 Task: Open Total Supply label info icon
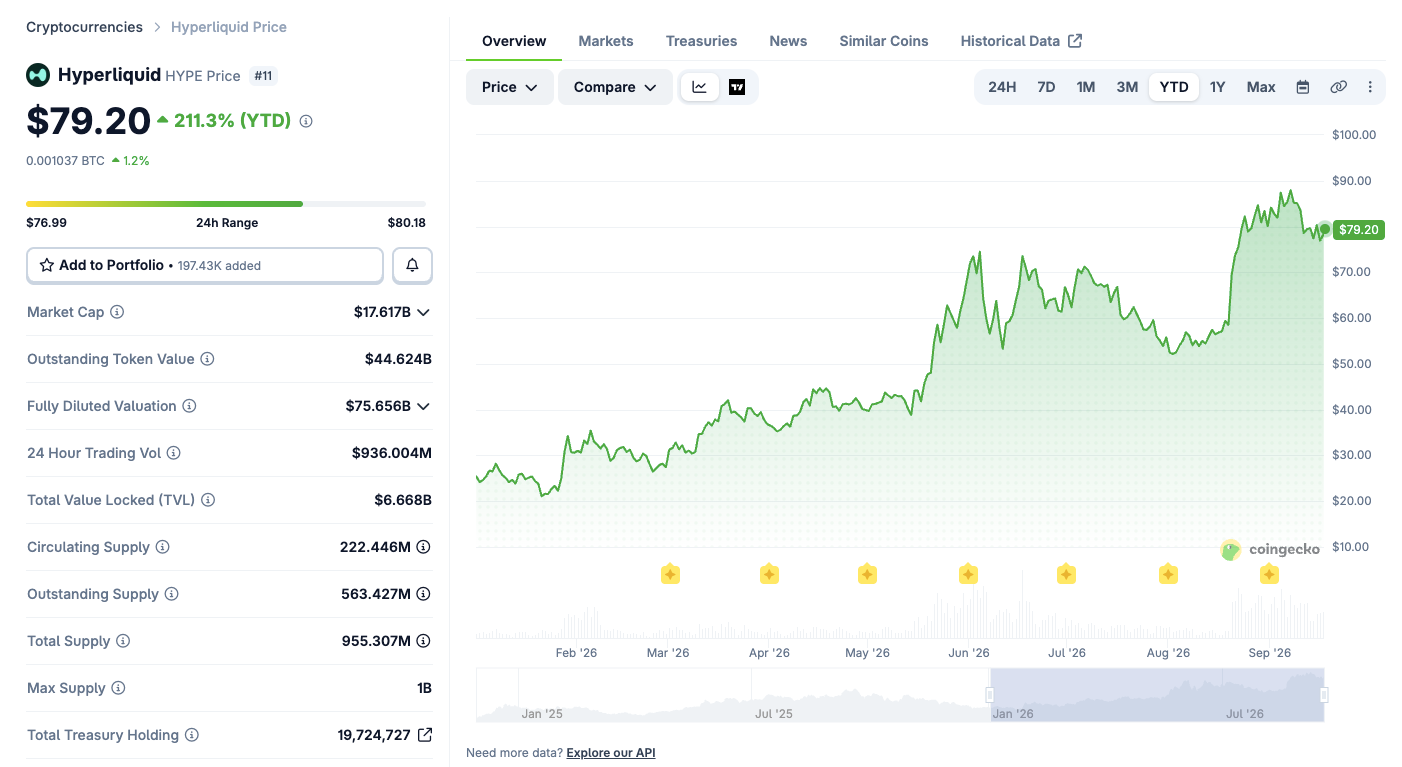122,641
